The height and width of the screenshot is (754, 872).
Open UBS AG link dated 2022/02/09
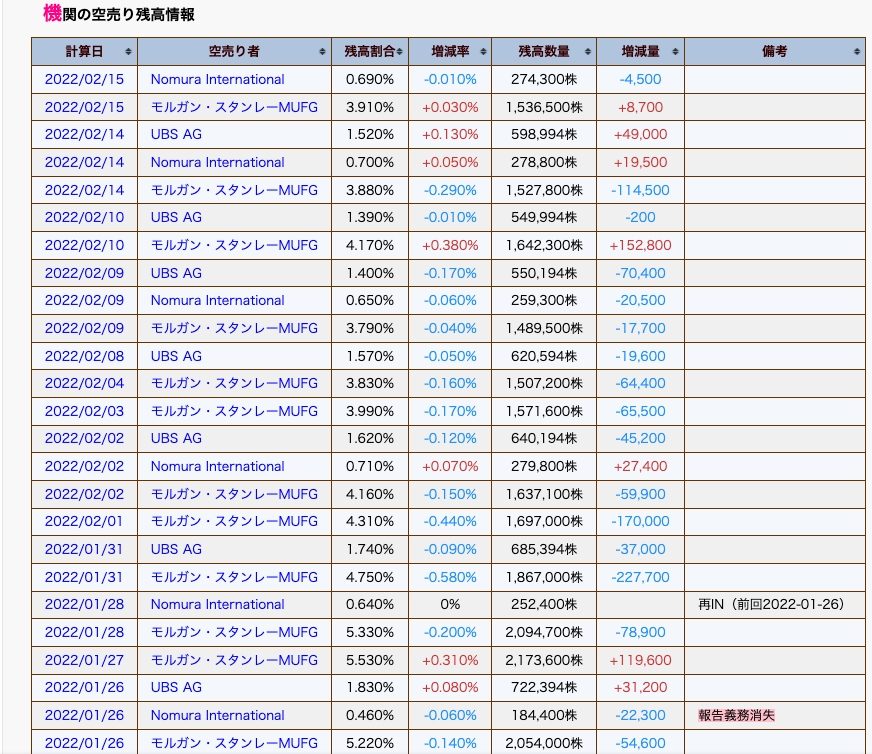176,273
